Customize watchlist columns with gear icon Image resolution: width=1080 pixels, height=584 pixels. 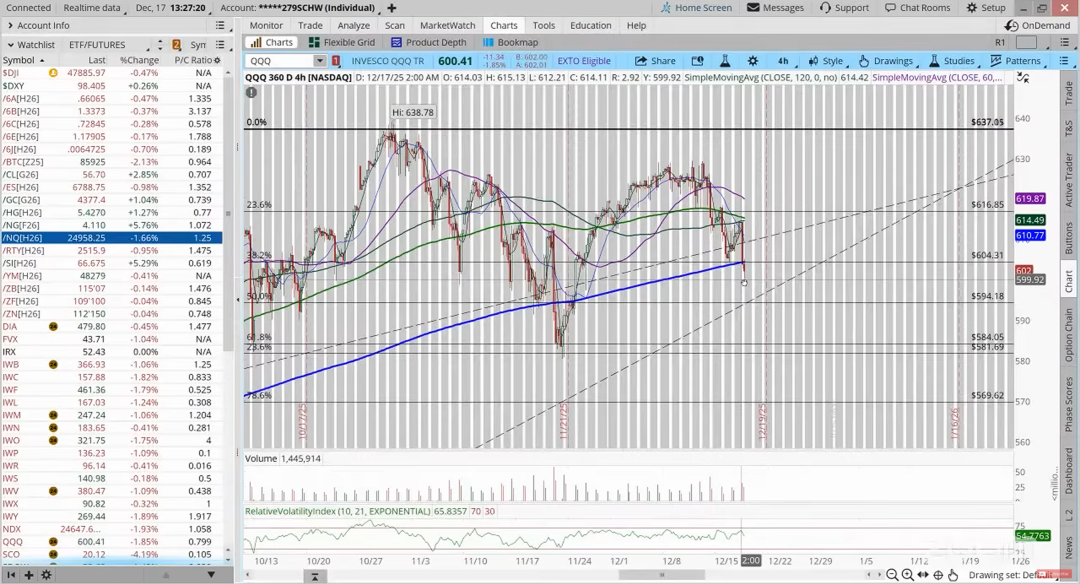tap(218, 61)
